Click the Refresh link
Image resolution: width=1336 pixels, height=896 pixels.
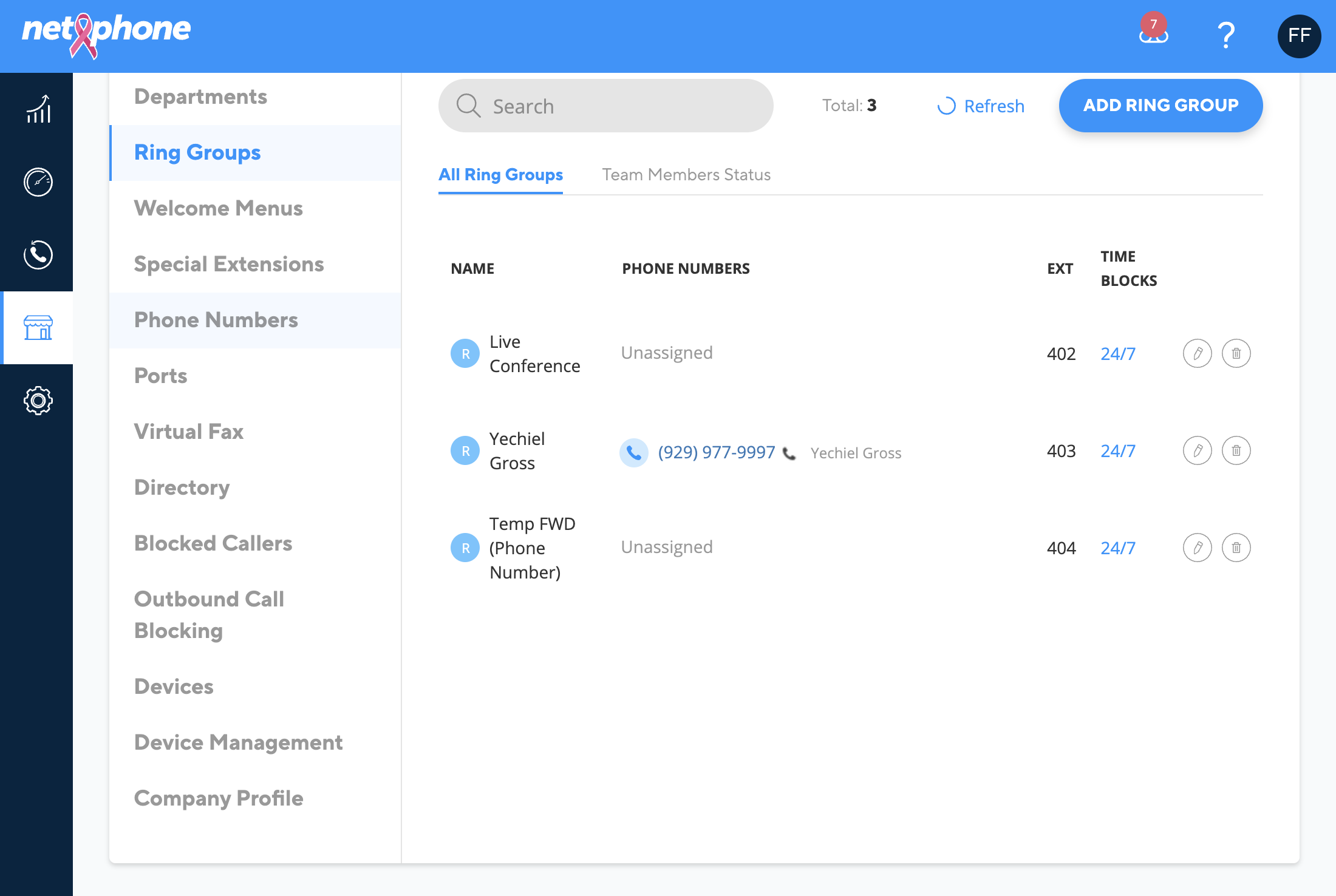981,106
